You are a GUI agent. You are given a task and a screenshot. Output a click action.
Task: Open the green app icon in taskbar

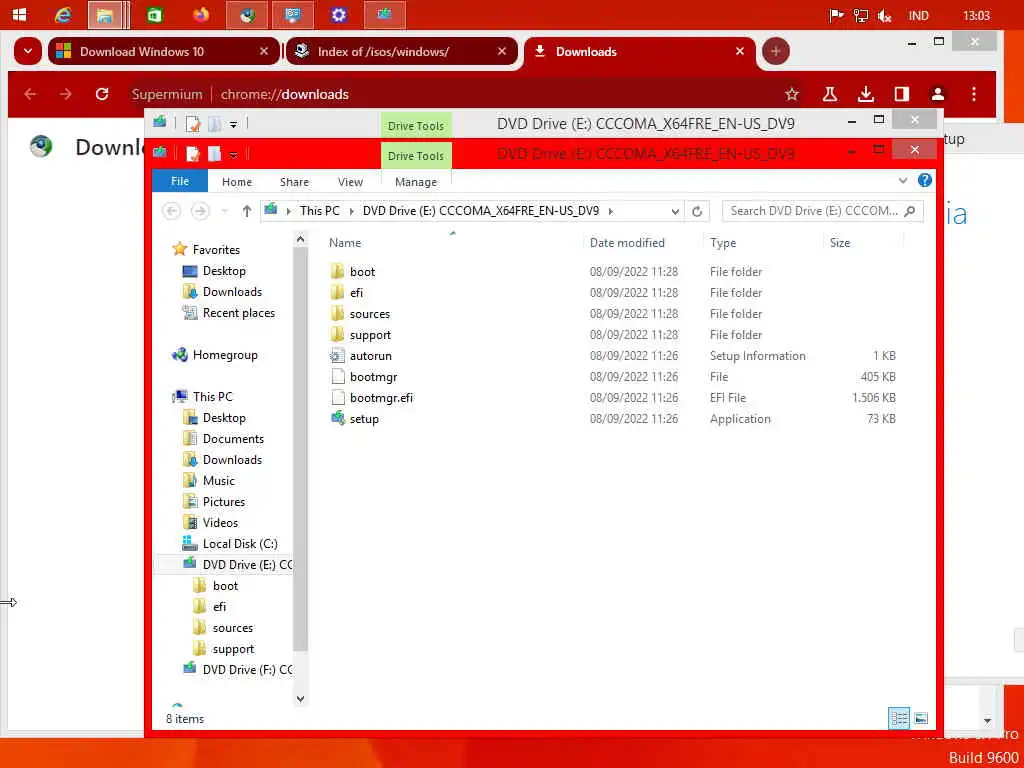154,15
